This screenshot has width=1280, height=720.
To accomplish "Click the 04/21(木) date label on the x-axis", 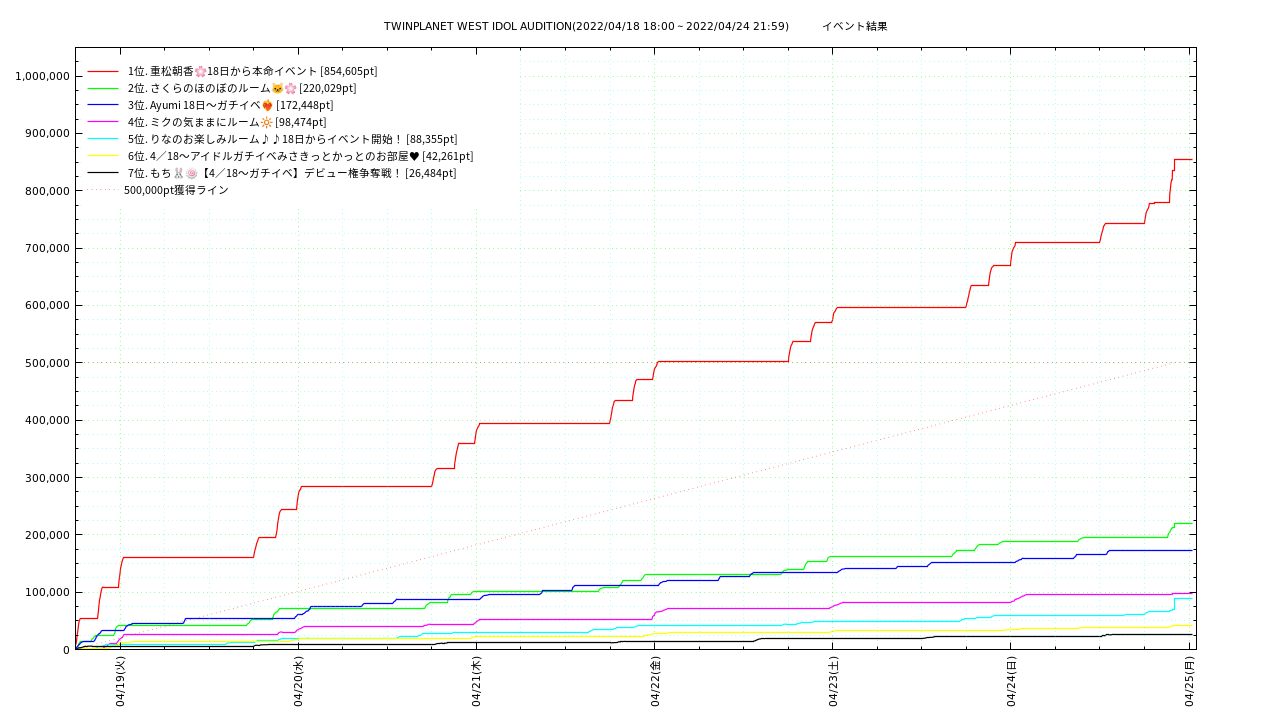I will 477,682.
